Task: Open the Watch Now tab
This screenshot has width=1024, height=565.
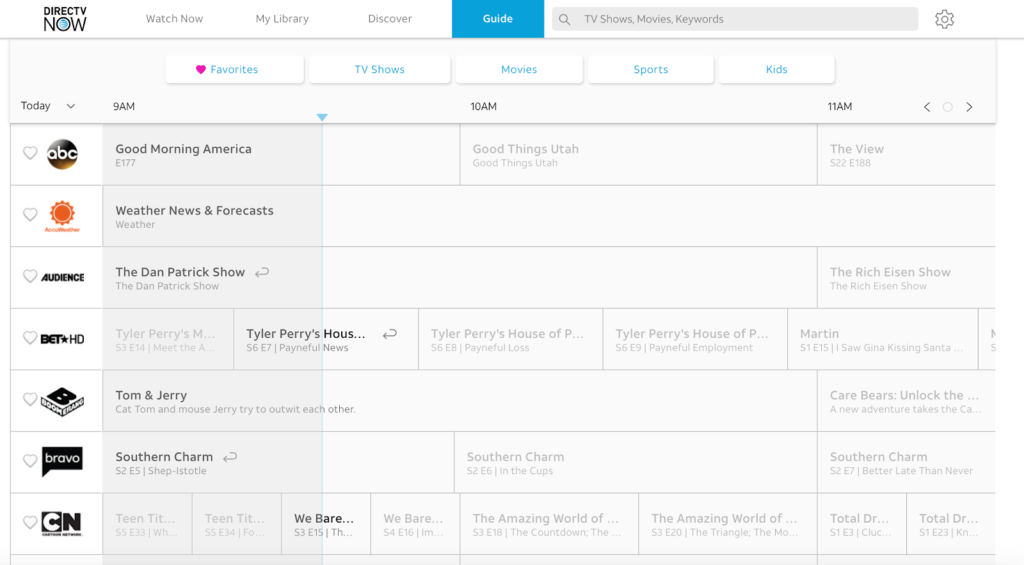Action: coord(174,19)
